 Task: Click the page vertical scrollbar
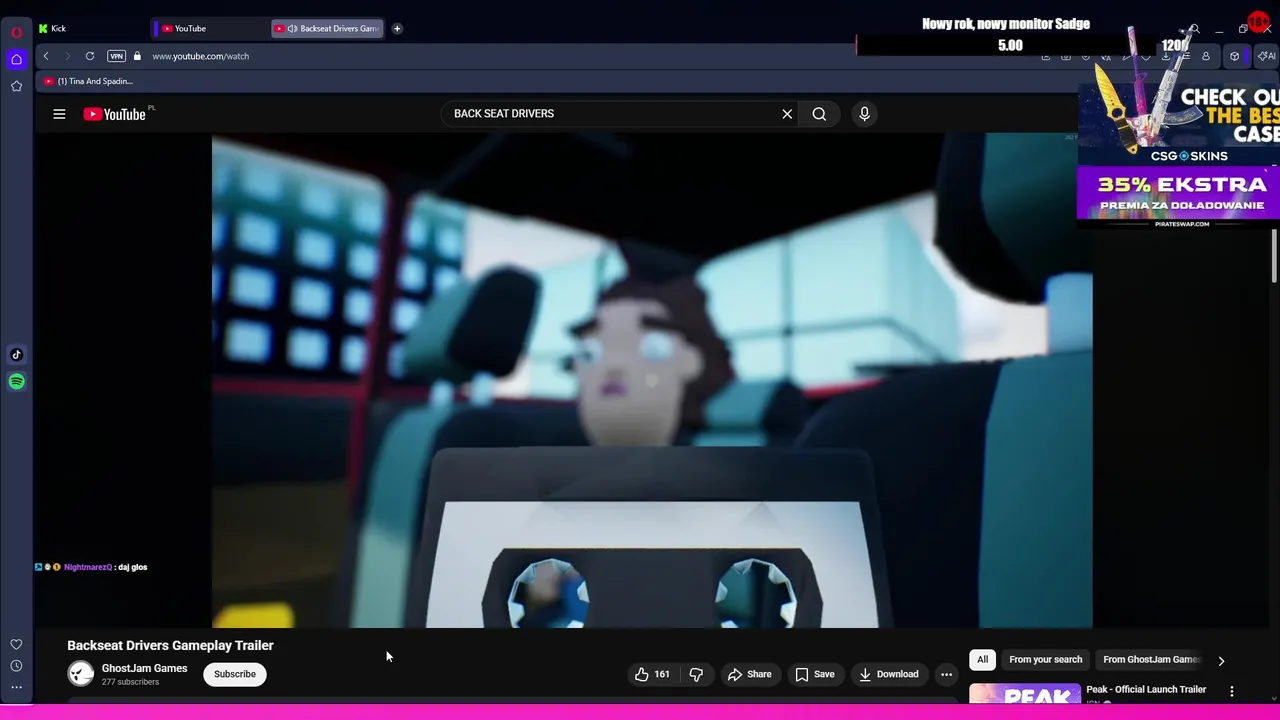click(1274, 255)
